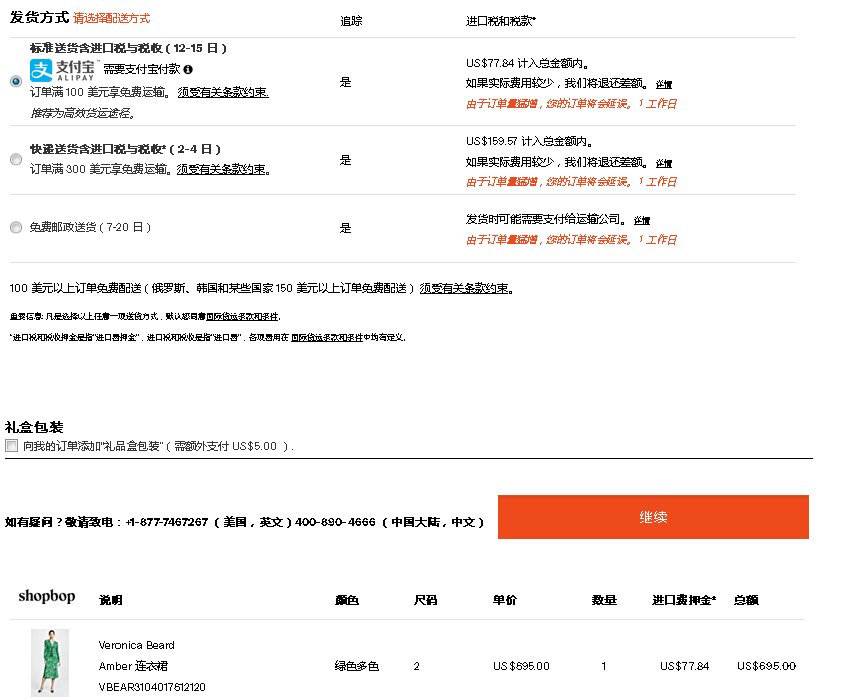Click the 礼盒包装 heading
This screenshot has height=700, width=844.
(x=34, y=428)
